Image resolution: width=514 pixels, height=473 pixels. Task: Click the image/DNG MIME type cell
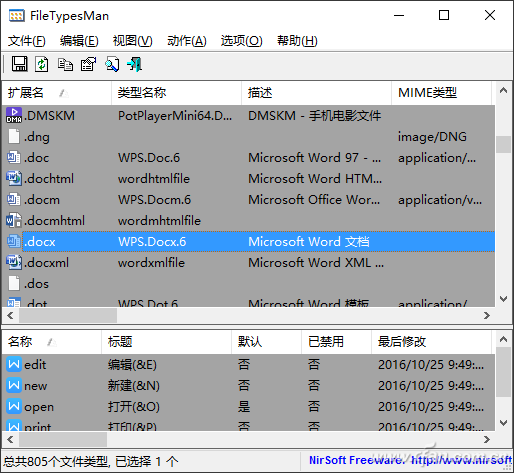pyautogui.click(x=432, y=137)
